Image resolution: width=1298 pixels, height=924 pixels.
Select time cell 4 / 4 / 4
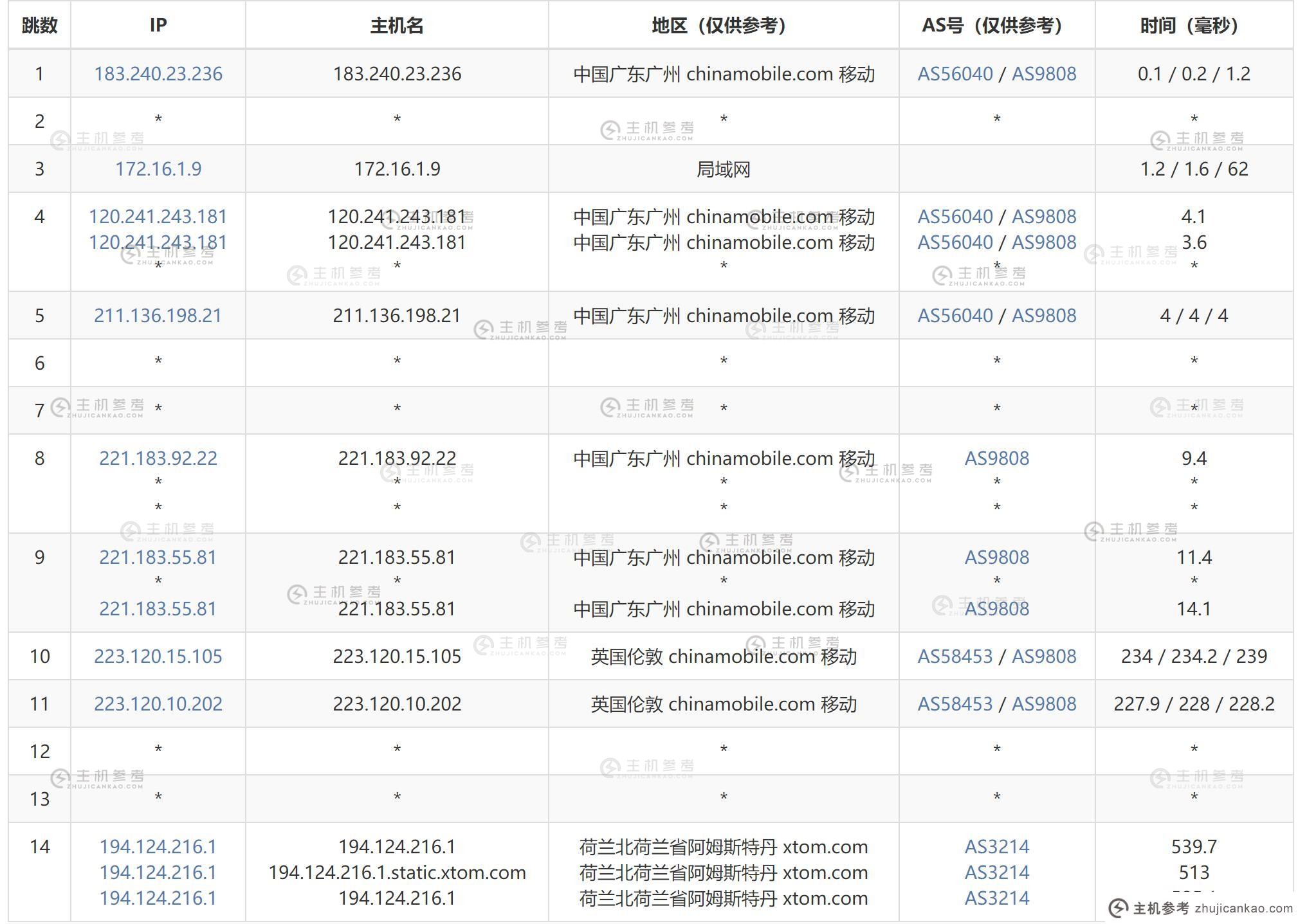tap(1194, 316)
